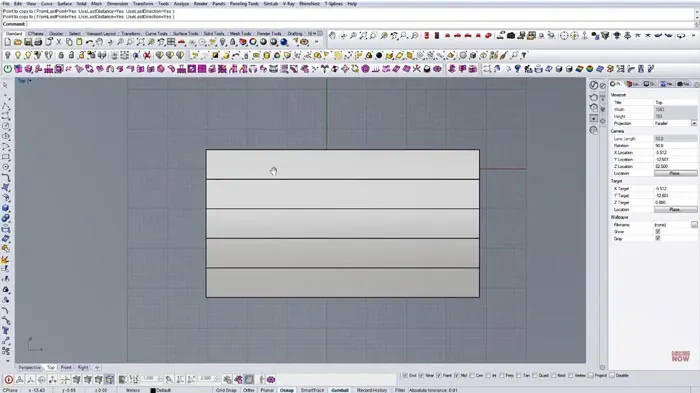
Task: Toggle the wallpaper Gray checkbox
Action: tap(658, 238)
